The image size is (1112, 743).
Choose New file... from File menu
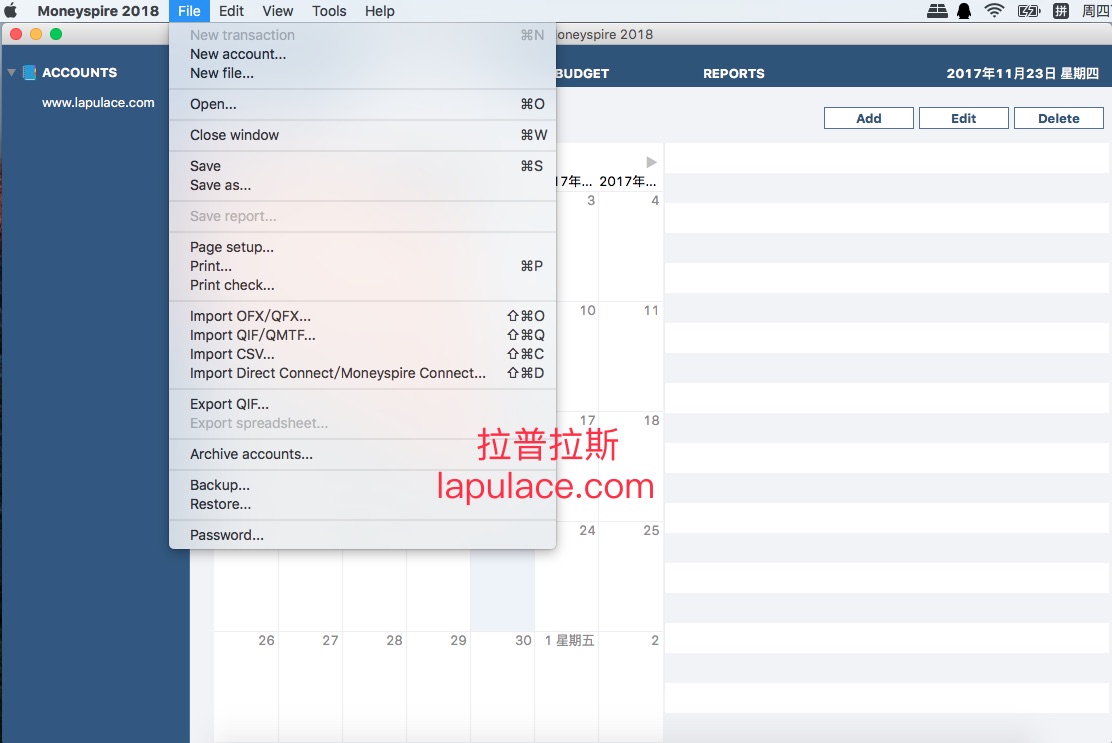click(x=362, y=73)
